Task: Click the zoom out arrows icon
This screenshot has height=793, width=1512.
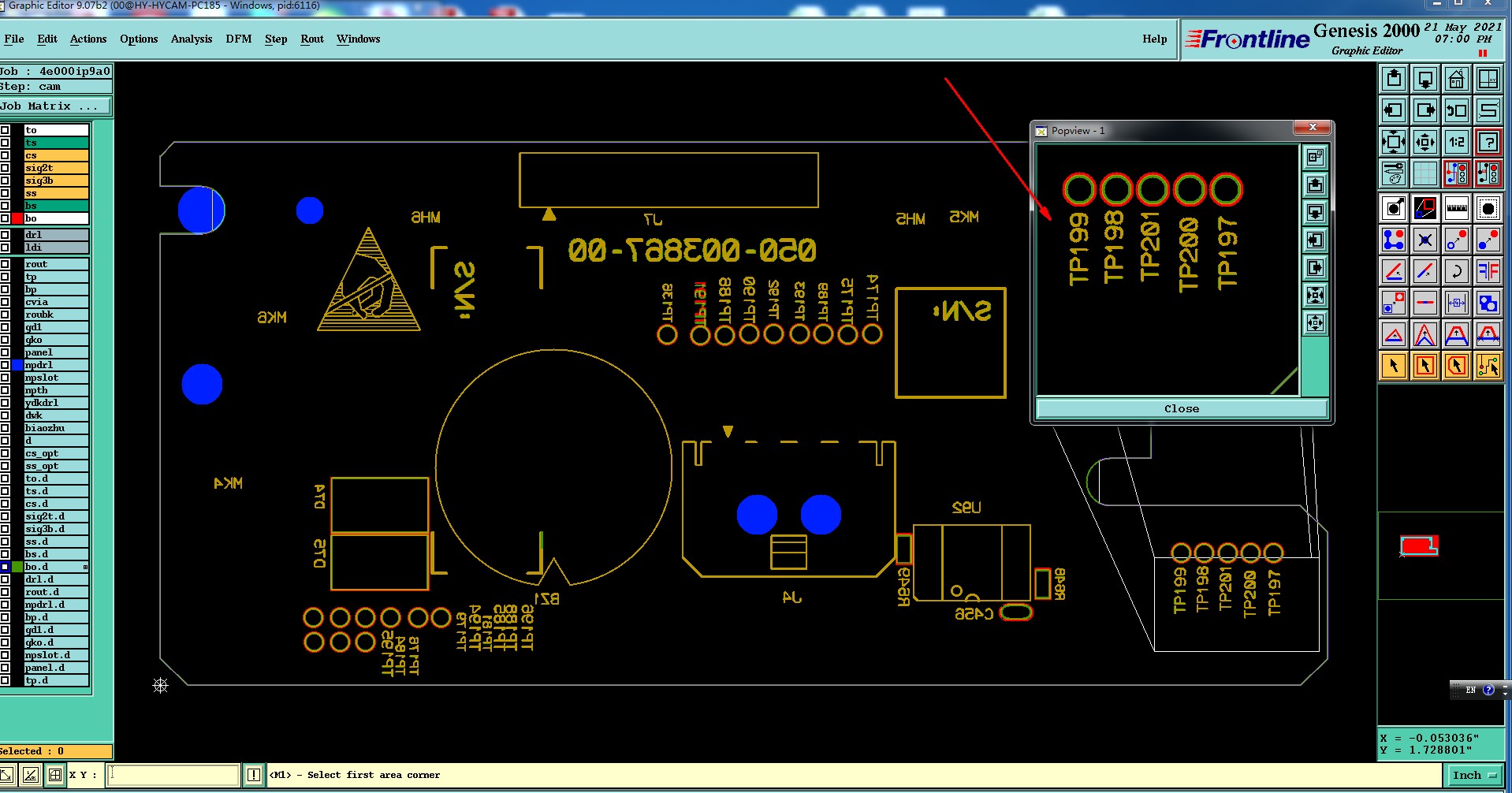Action: tap(1425, 142)
